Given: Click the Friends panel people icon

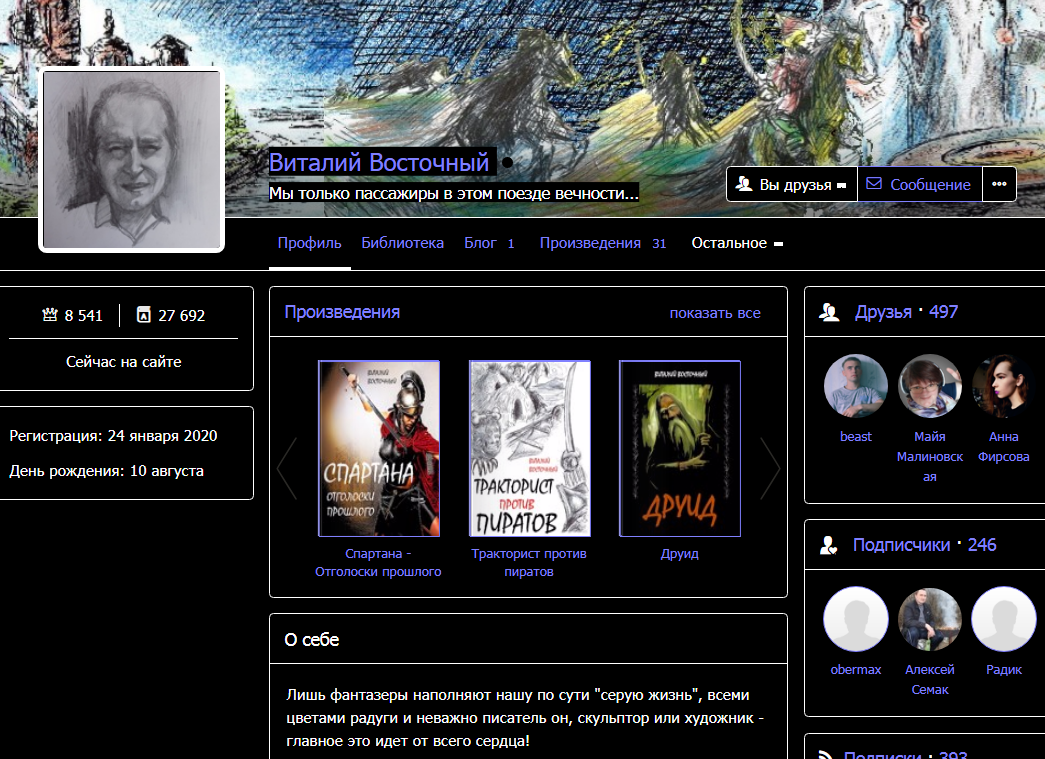Looking at the screenshot, I should tap(829, 312).
